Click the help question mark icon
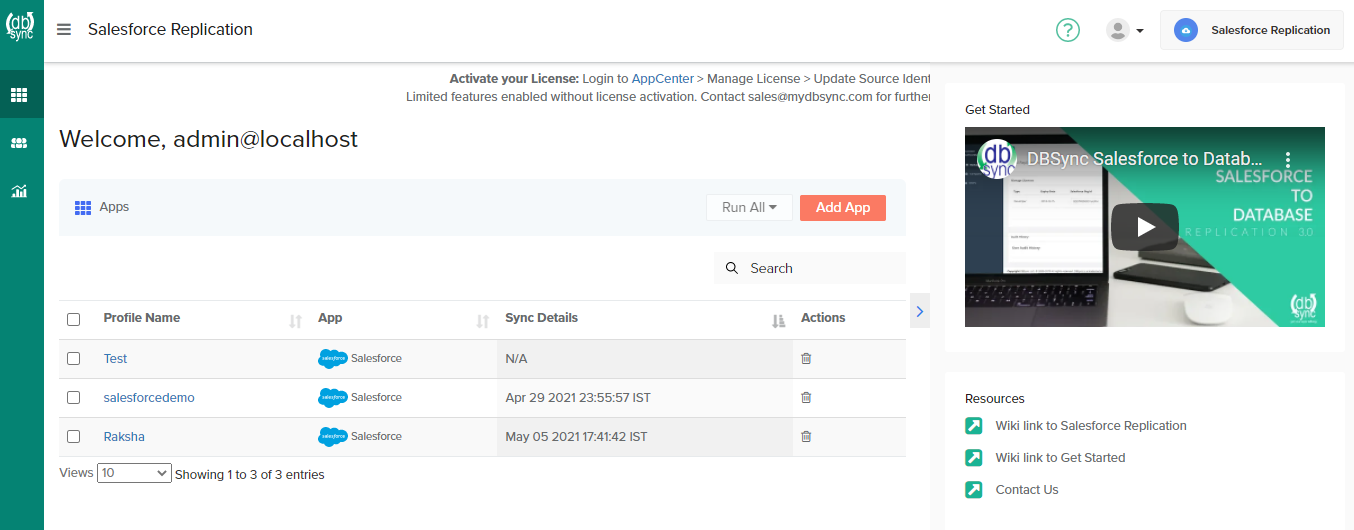Viewport: 1354px width, 530px height. point(1068,30)
